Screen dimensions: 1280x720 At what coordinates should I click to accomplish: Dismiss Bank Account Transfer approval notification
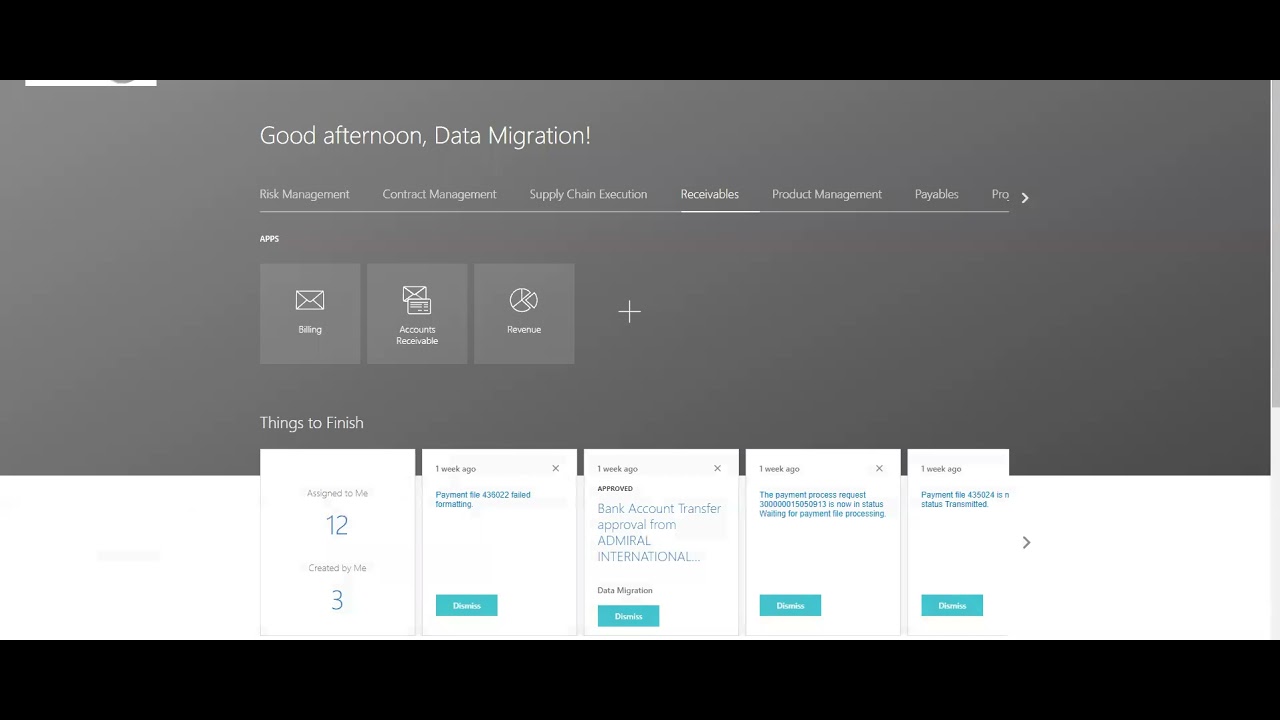(x=628, y=616)
